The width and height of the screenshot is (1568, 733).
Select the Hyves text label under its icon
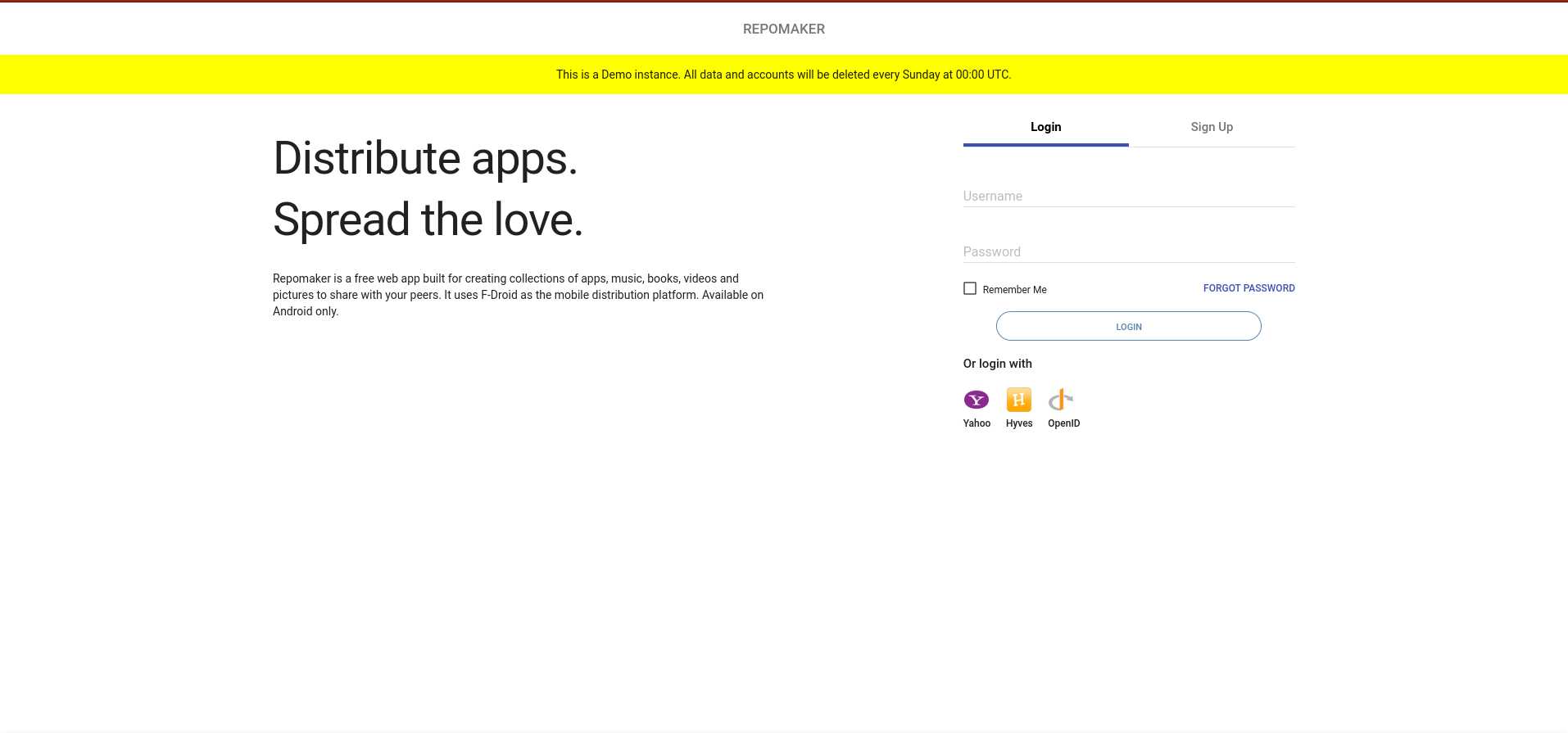pyautogui.click(x=1019, y=423)
